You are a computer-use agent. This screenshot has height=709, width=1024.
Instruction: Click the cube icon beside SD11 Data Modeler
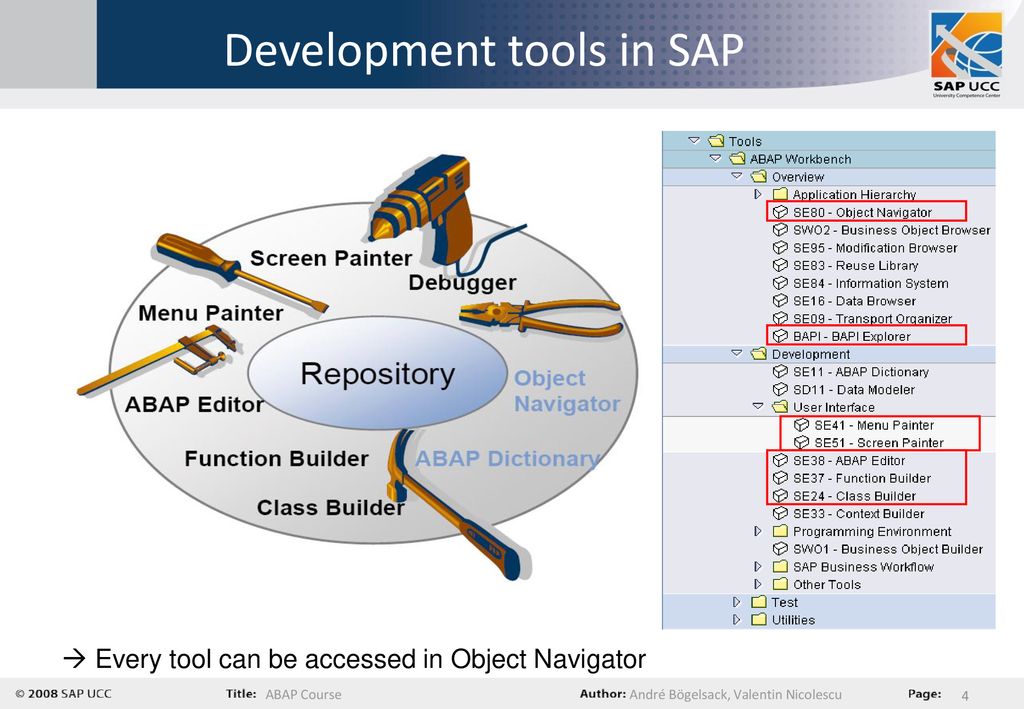pos(780,389)
